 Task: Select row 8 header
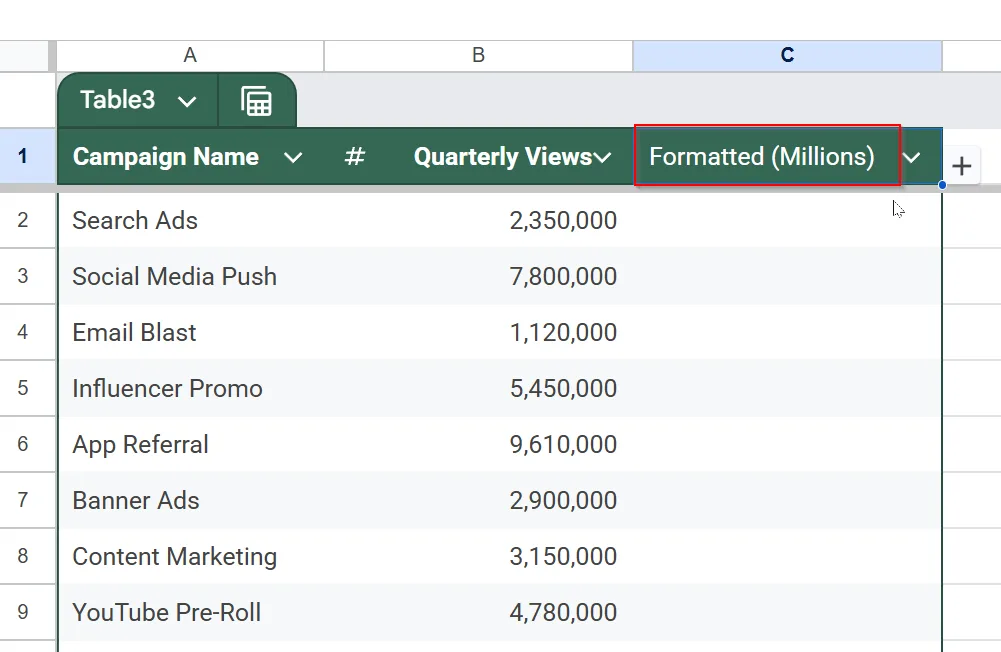tap(23, 556)
